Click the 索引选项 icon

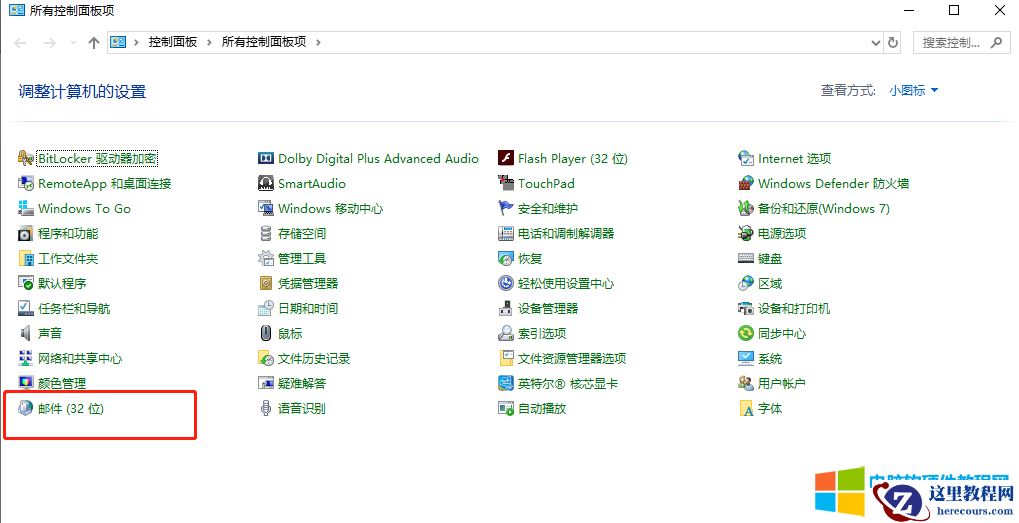[x=506, y=333]
